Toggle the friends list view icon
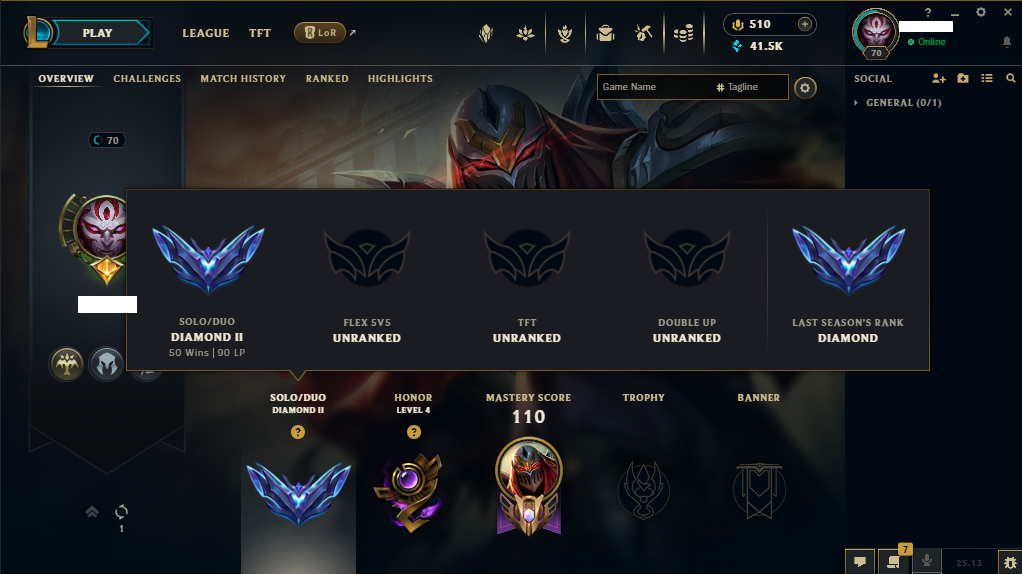Image resolution: width=1022 pixels, height=574 pixels. [x=987, y=78]
